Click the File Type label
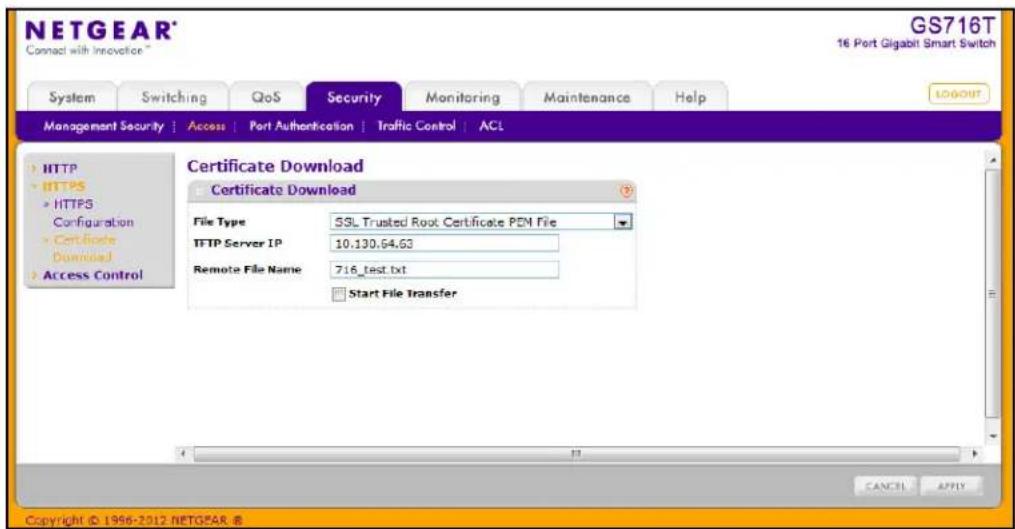This screenshot has width=1015, height=529. click(219, 221)
